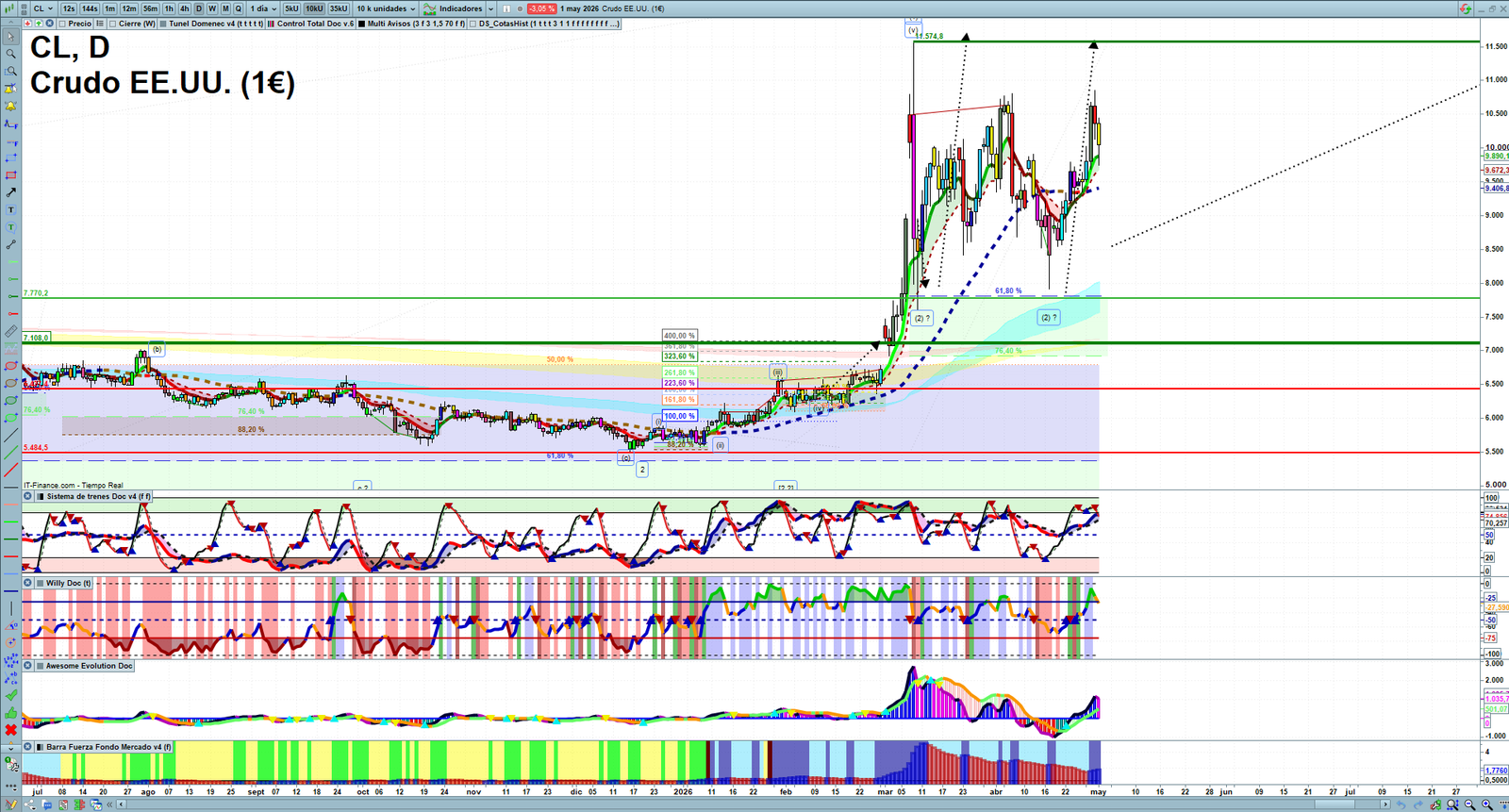The height and width of the screenshot is (812, 1509).
Task: Close Sistema de trenes panel with its X
Action: coord(27,496)
